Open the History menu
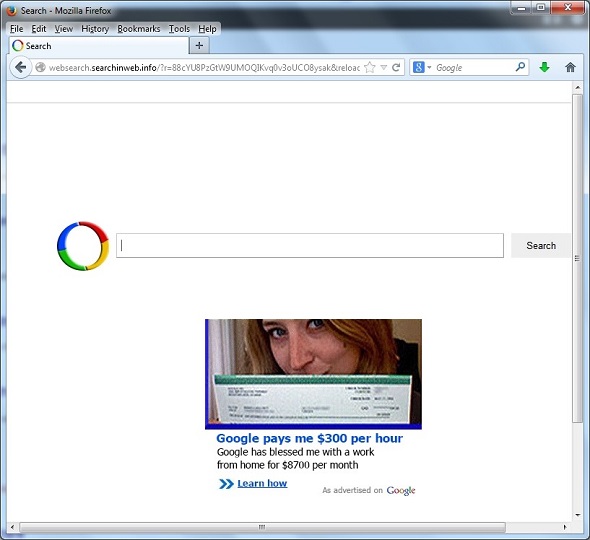This screenshot has width=590, height=540. point(95,29)
